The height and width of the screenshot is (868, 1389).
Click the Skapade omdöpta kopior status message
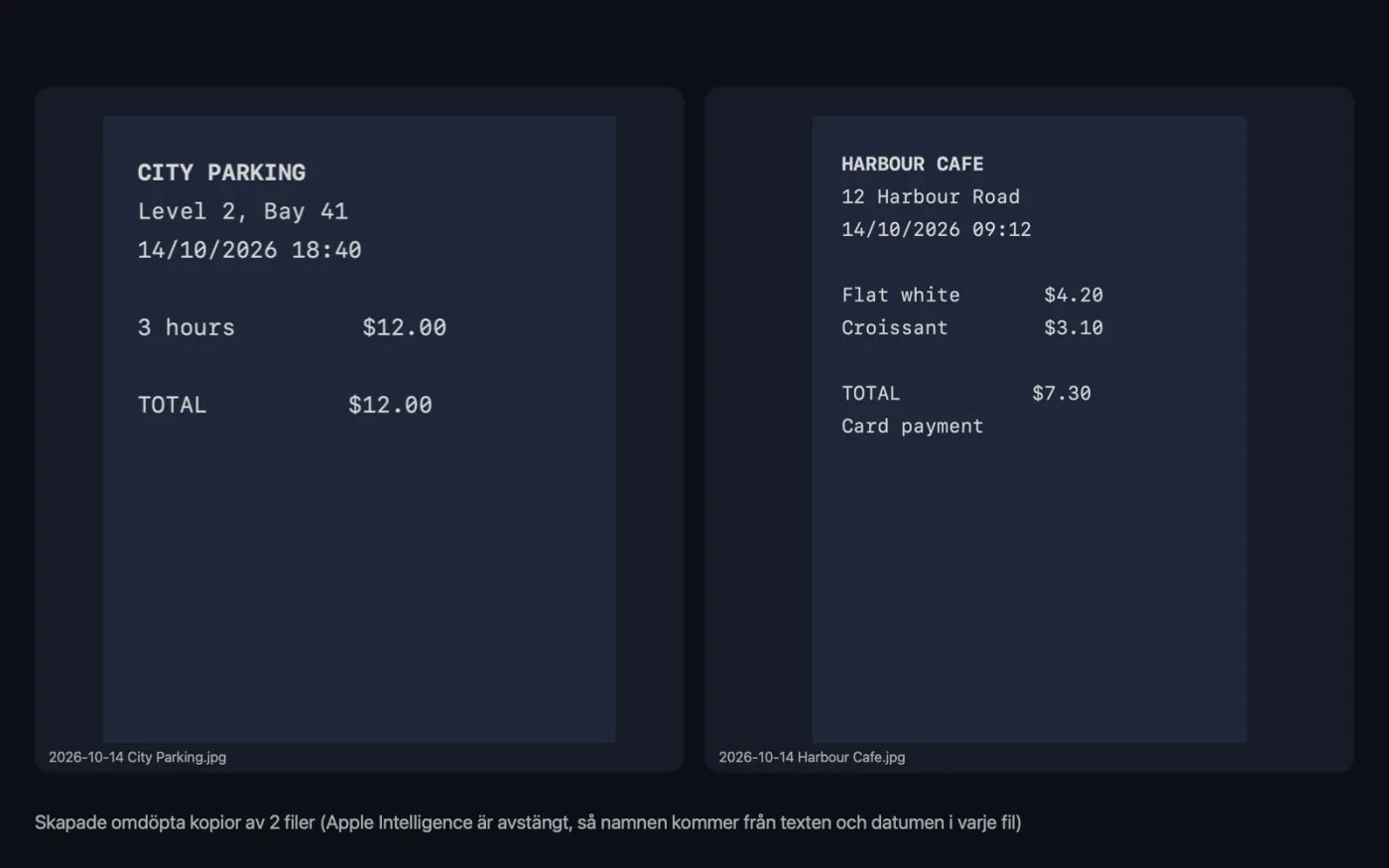click(x=528, y=822)
